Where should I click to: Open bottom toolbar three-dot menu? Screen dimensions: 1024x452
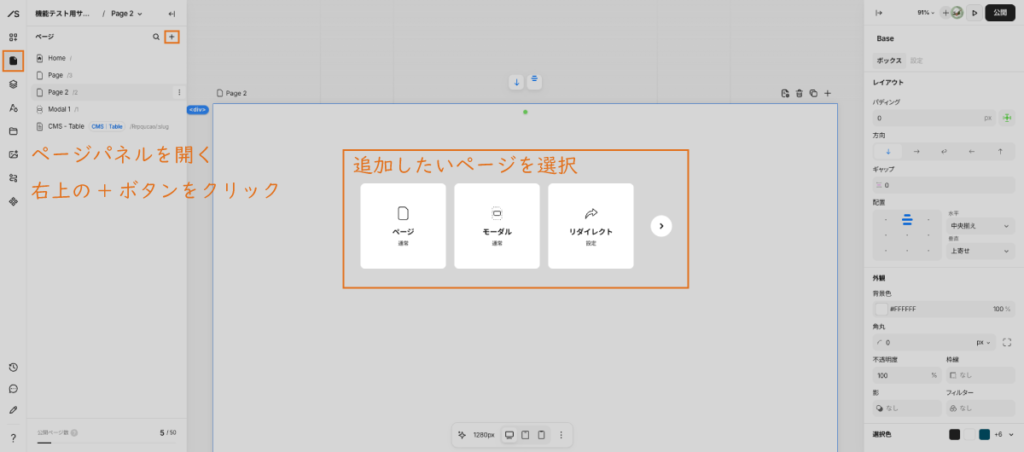coord(561,434)
